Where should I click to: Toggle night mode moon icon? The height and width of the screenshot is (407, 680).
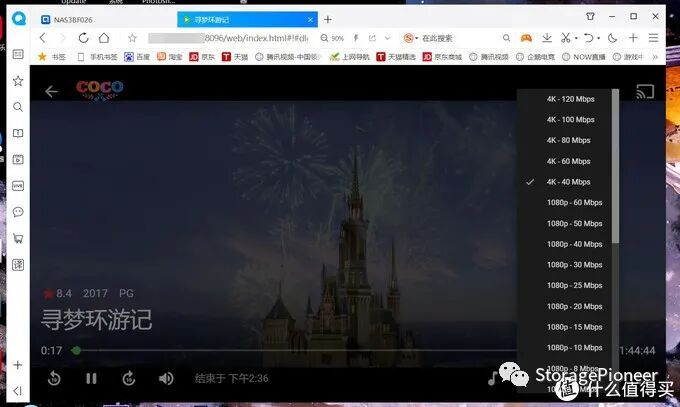[612, 38]
